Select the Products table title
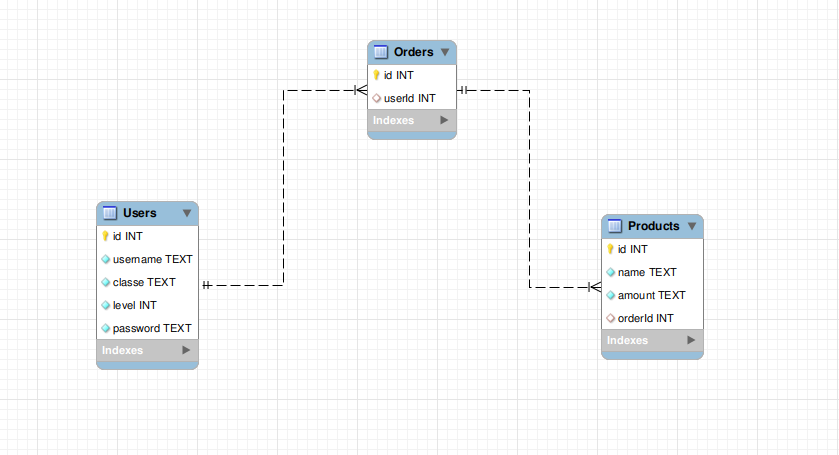This screenshot has width=839, height=455. (654, 226)
